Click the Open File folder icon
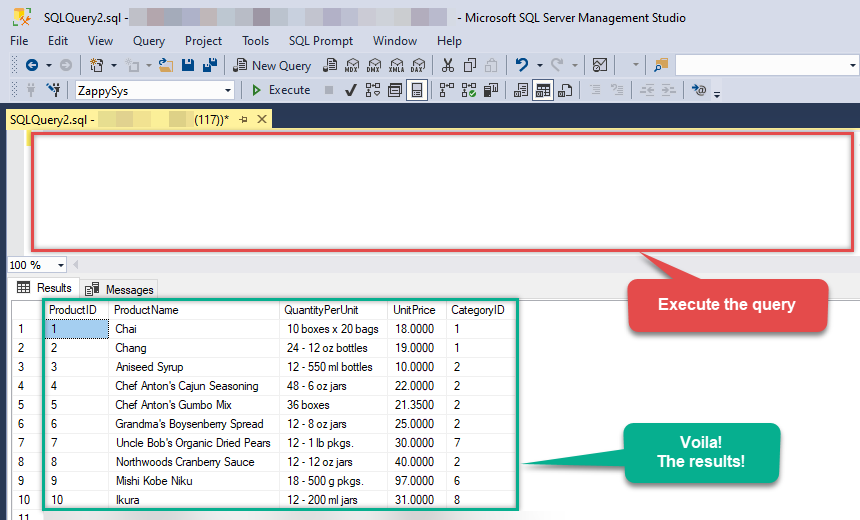This screenshot has height=520, width=860. pos(166,65)
